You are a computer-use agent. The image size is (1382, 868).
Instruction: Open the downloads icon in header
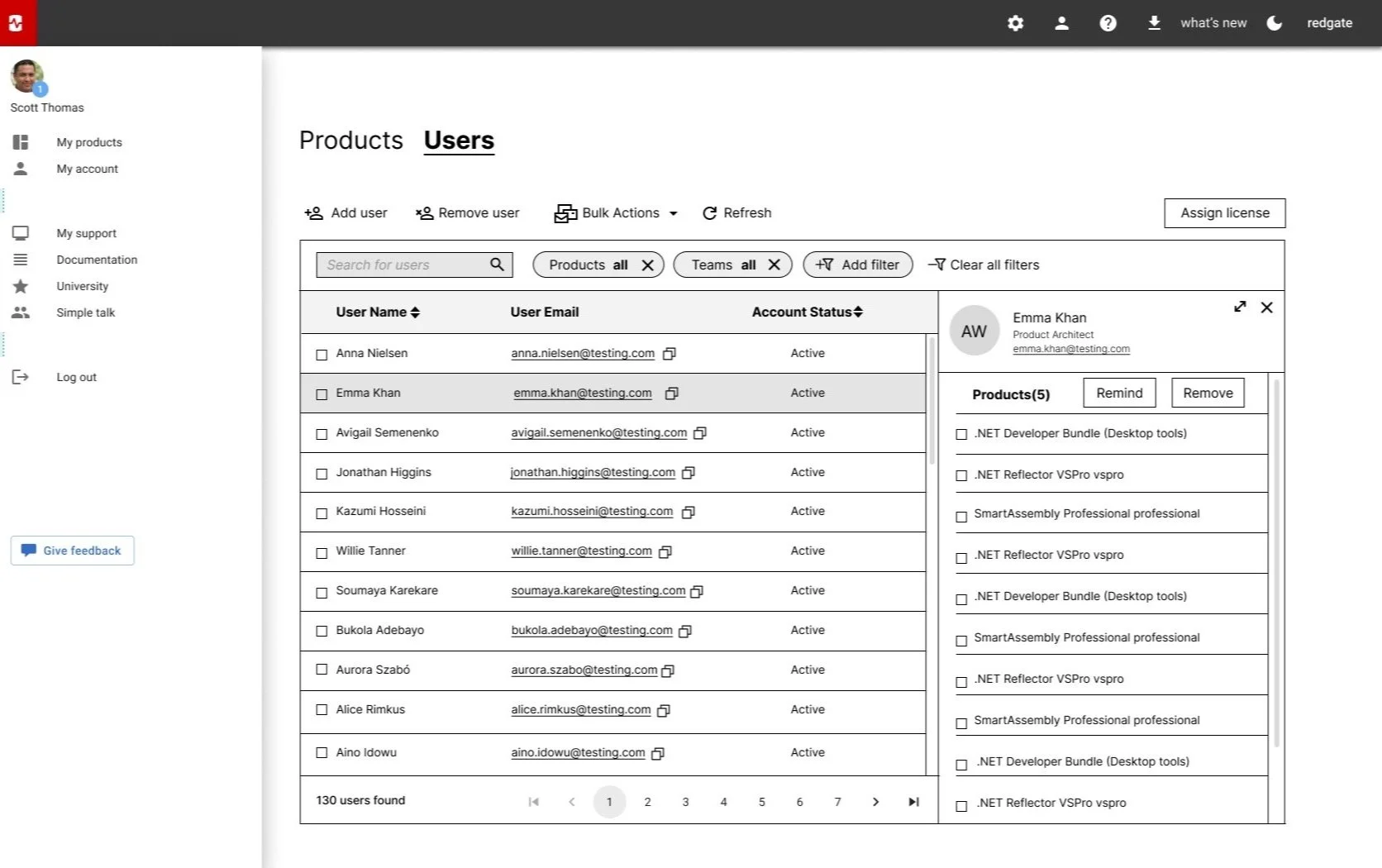(x=1154, y=23)
